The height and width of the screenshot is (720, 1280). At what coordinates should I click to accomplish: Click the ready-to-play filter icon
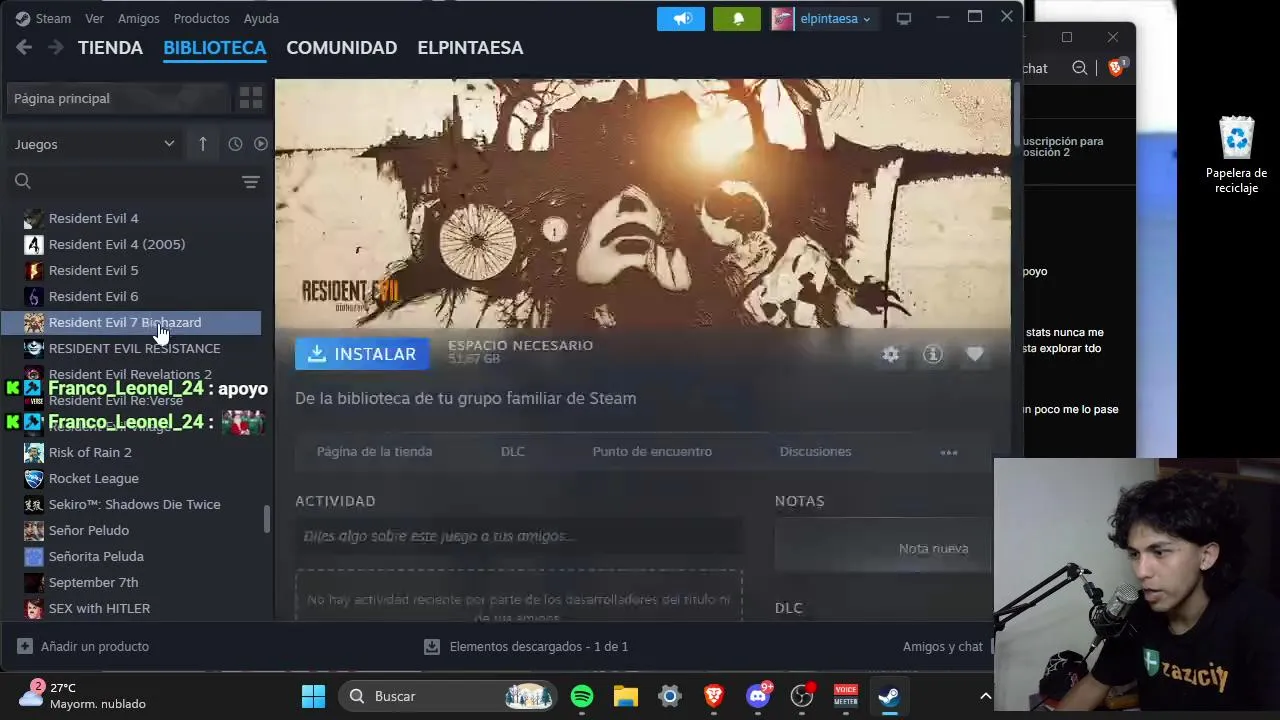point(261,144)
